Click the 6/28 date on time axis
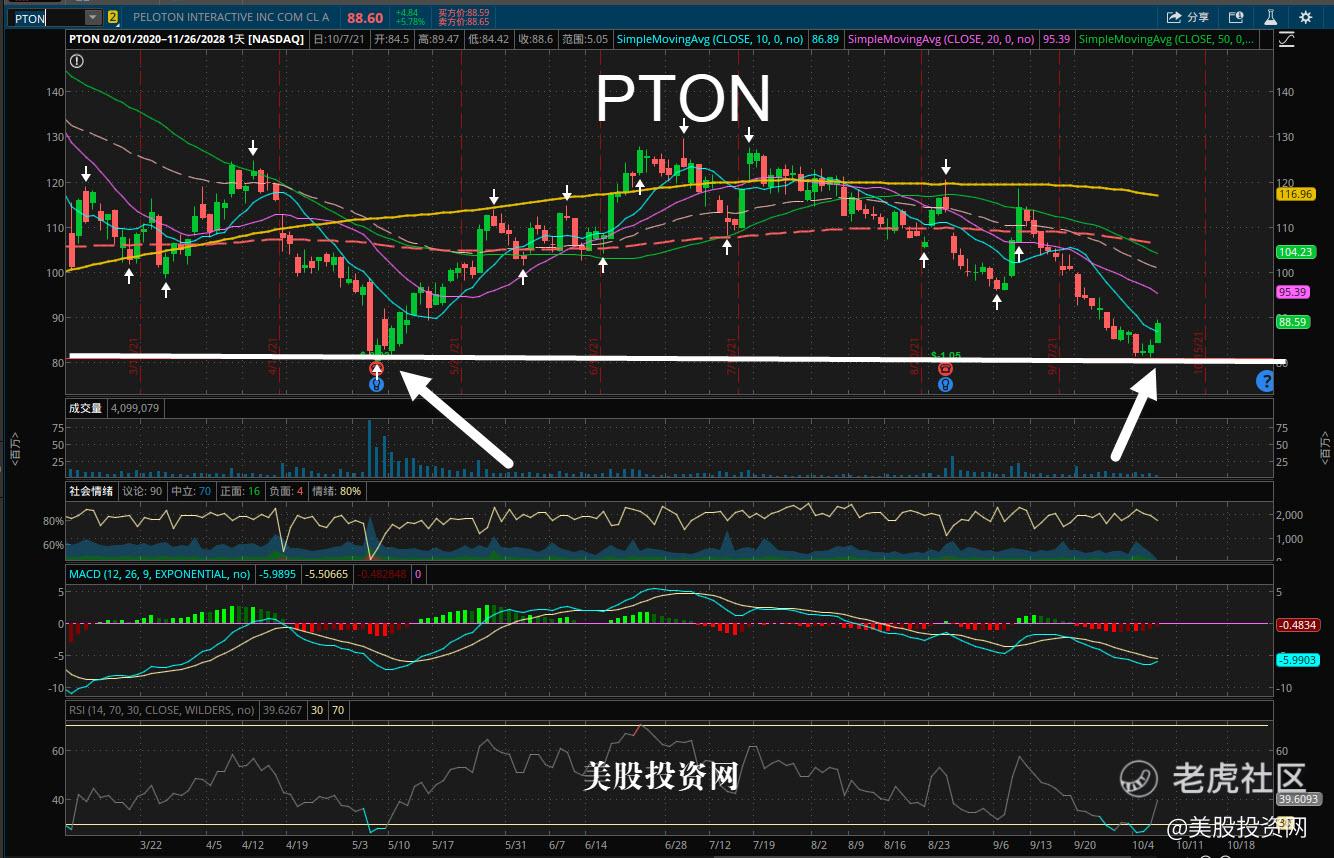This screenshot has width=1334, height=858. 677,845
